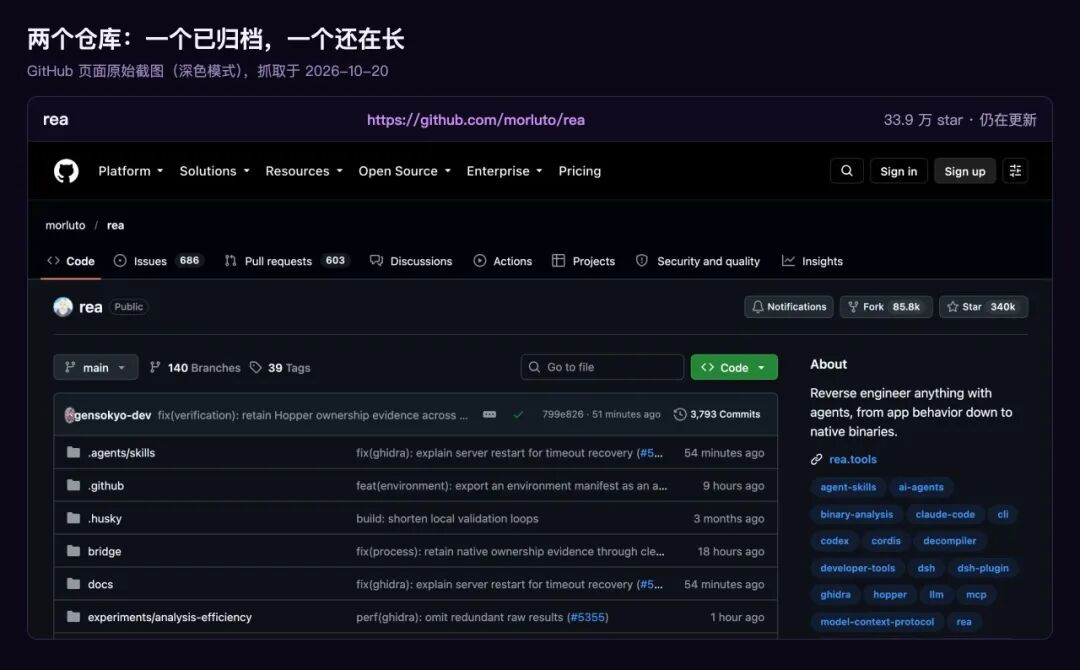Expand the Resources menu
This screenshot has height=670, width=1080.
[x=304, y=171]
